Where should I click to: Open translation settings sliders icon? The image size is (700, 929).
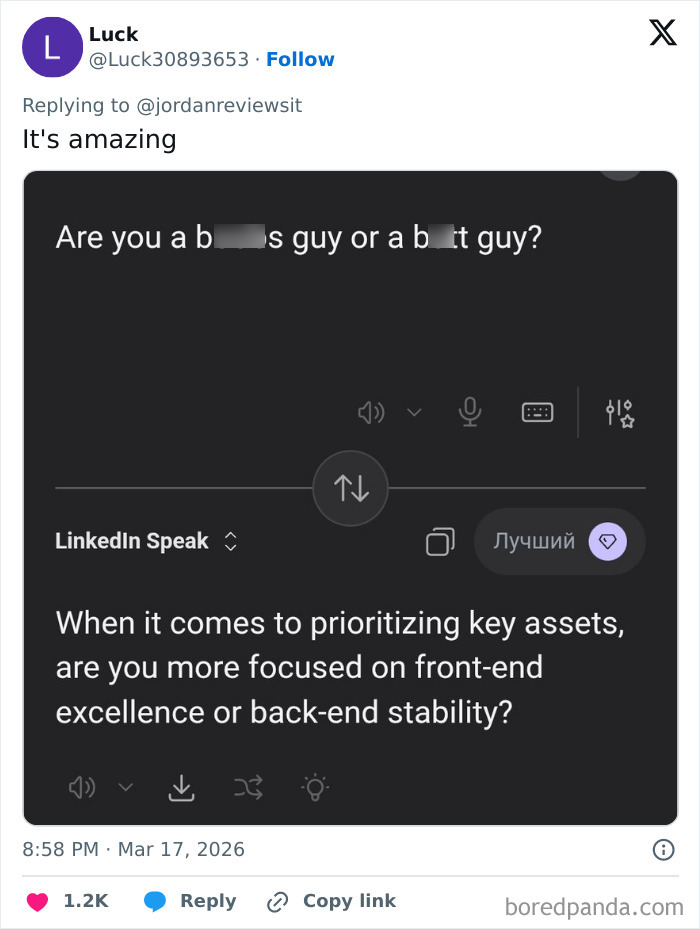619,412
